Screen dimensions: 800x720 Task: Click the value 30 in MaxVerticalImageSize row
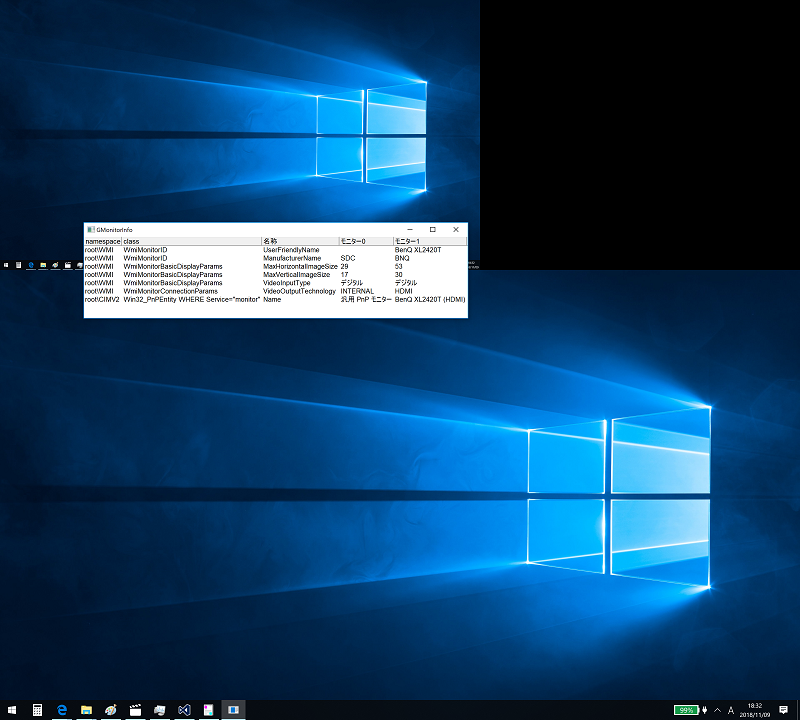pos(398,275)
